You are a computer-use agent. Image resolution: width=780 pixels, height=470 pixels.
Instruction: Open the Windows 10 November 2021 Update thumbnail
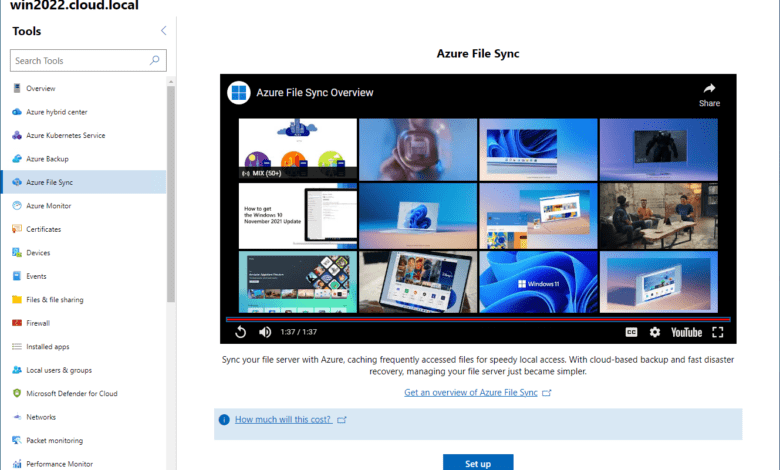click(x=297, y=216)
